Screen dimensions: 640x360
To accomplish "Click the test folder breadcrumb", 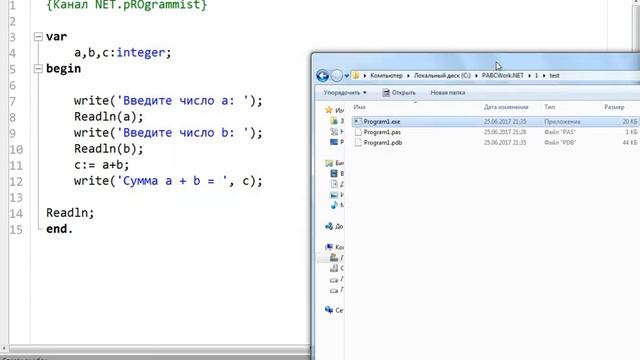I will click(554, 76).
